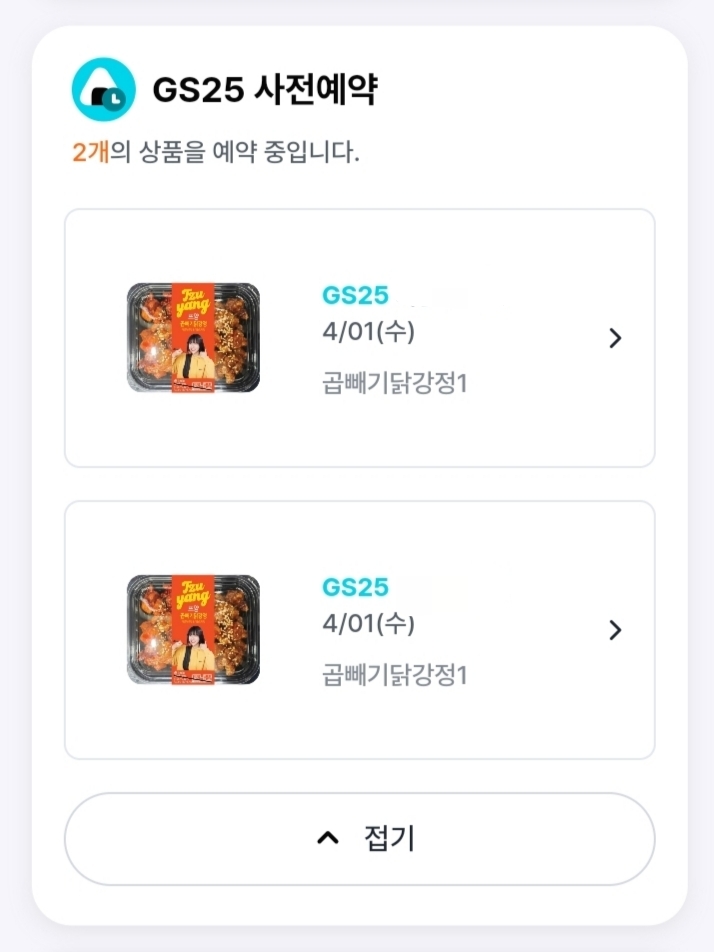Select the 4/01(수) date in second card
The width and height of the screenshot is (714, 952).
pyautogui.click(x=368, y=624)
